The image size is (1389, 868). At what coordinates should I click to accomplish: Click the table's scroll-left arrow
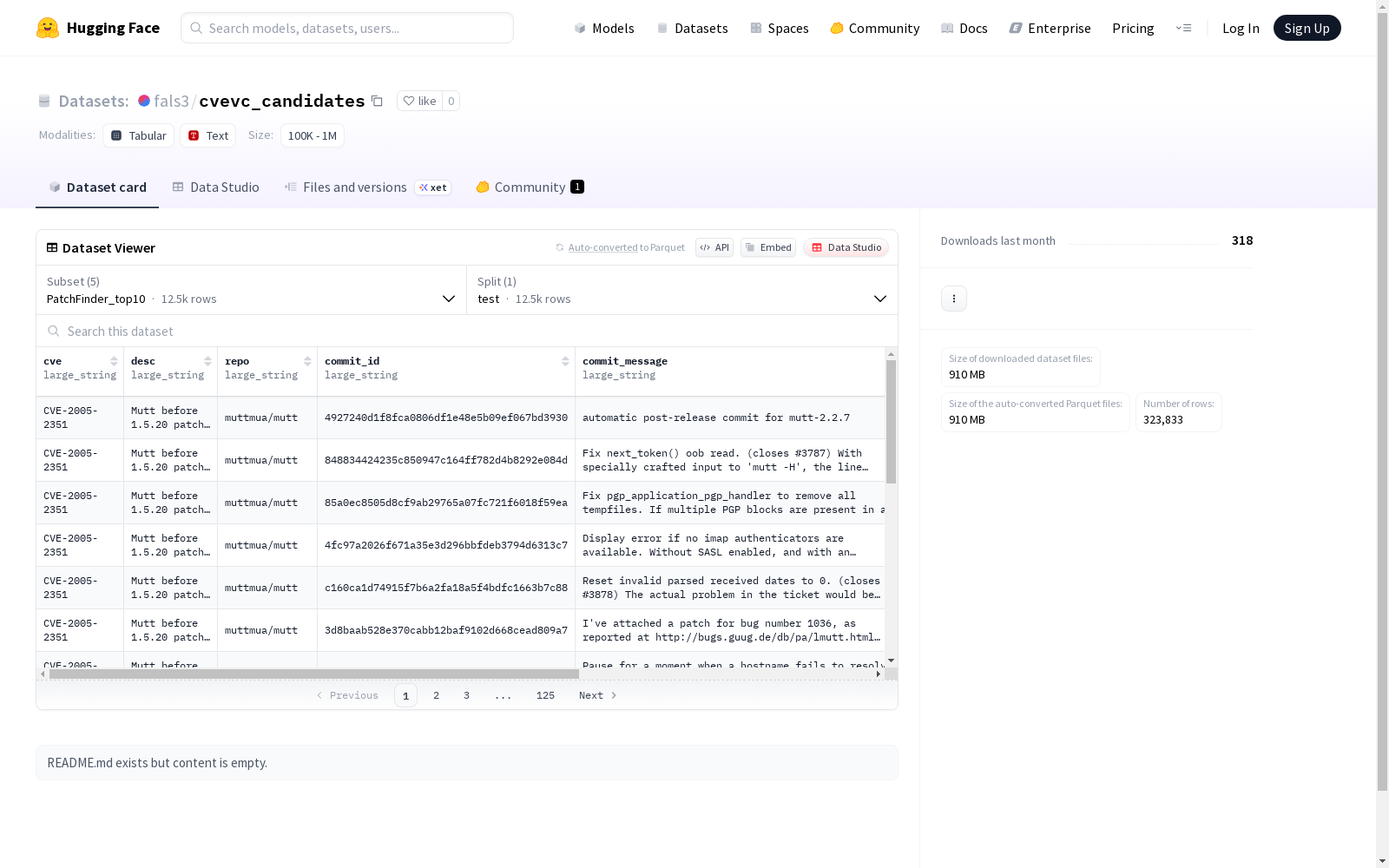[x=43, y=674]
